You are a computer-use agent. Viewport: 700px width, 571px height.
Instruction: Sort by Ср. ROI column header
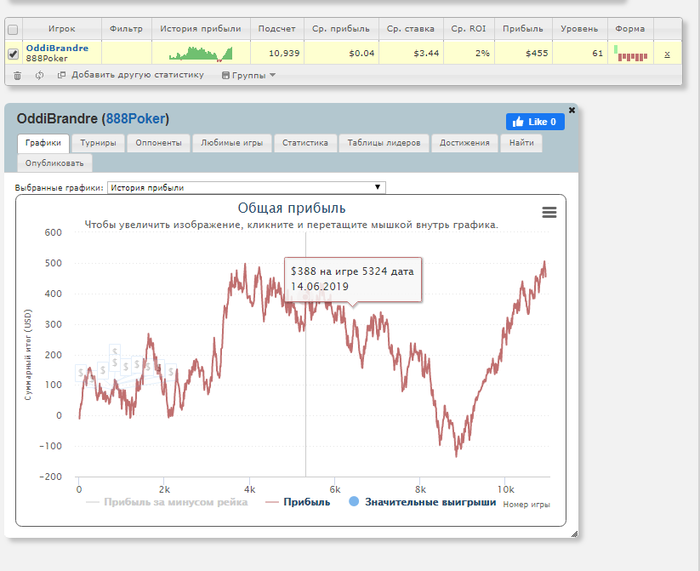pos(468,29)
